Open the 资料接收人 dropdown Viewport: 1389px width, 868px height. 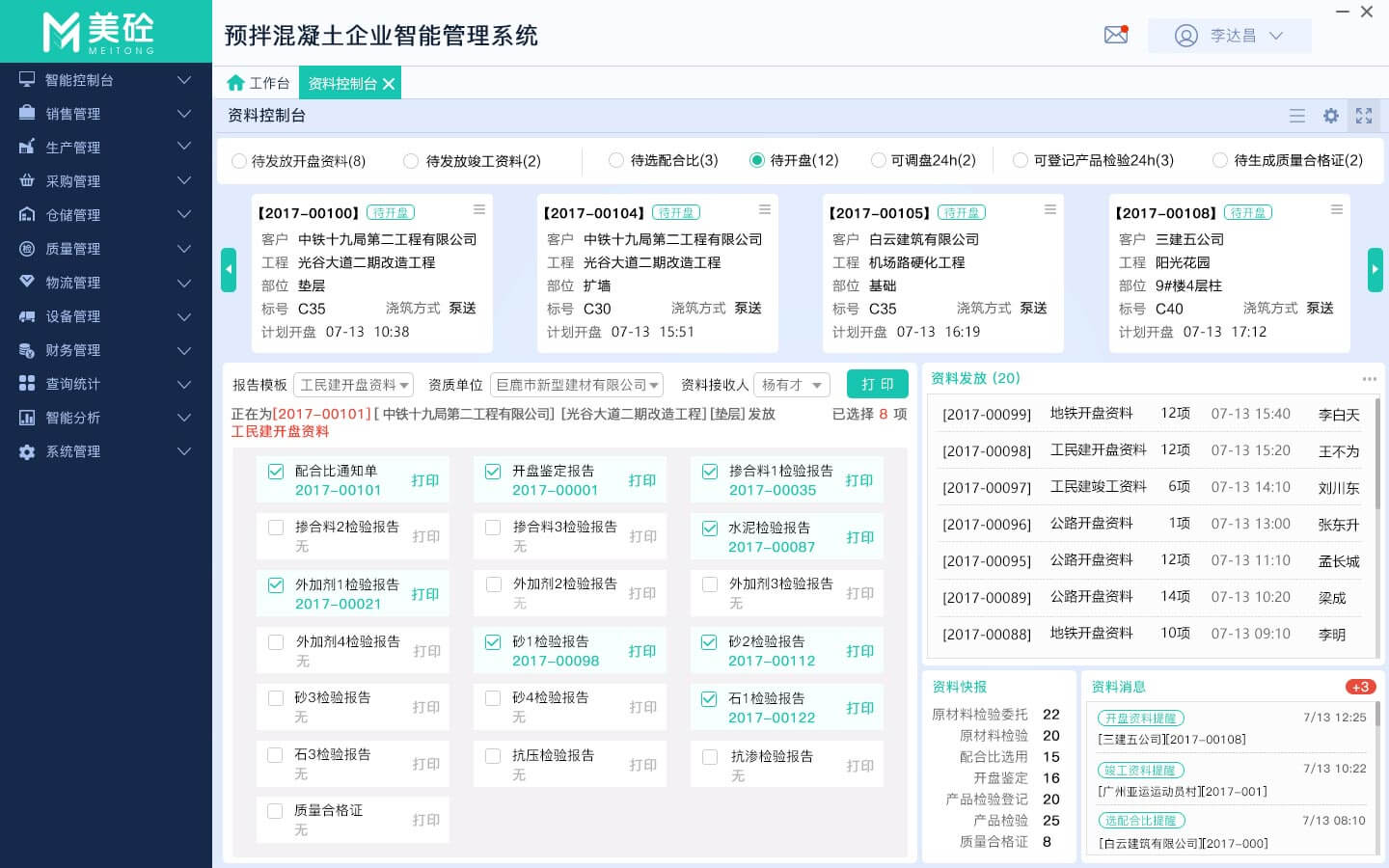coord(791,385)
